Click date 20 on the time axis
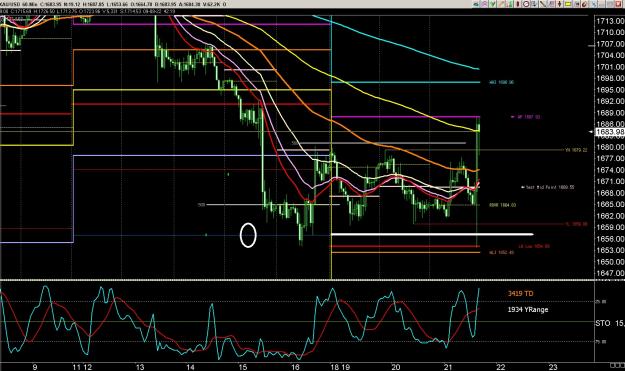Image resolution: width=625 pixels, height=371 pixels. [395, 367]
